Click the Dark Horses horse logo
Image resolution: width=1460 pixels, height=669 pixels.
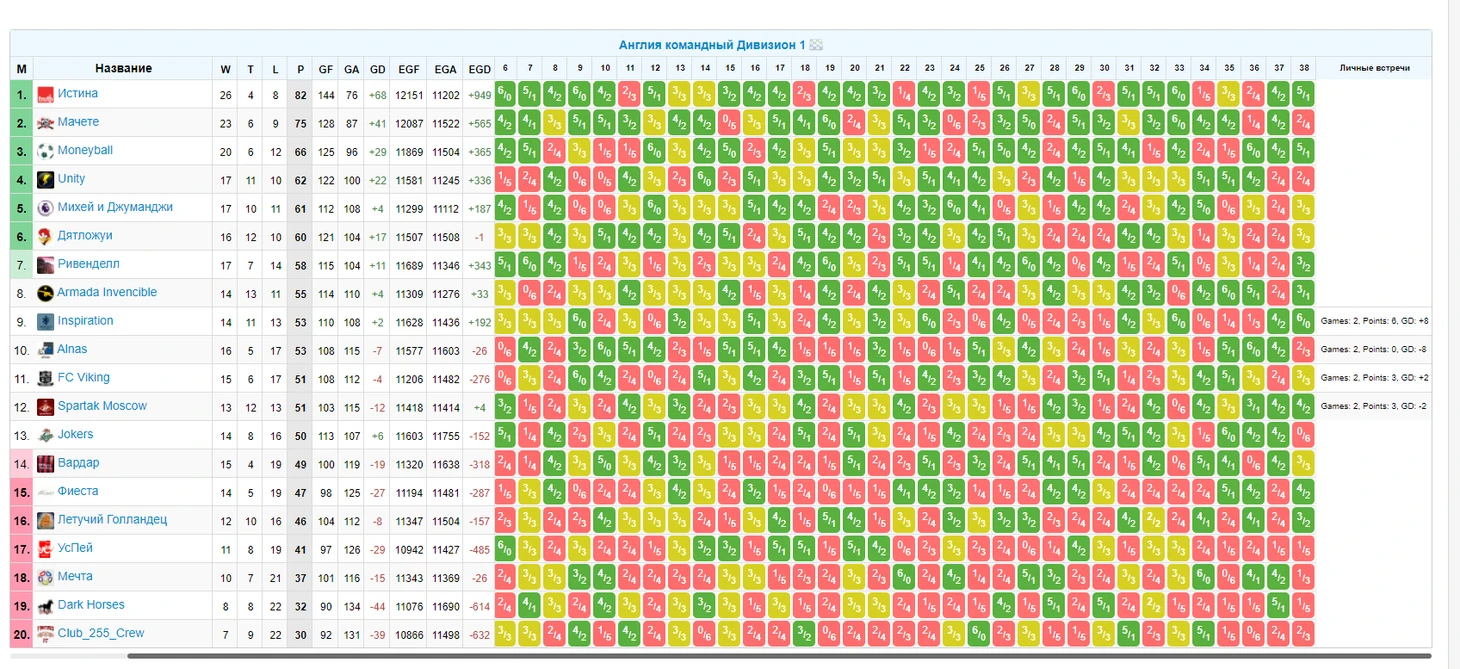coord(45,606)
